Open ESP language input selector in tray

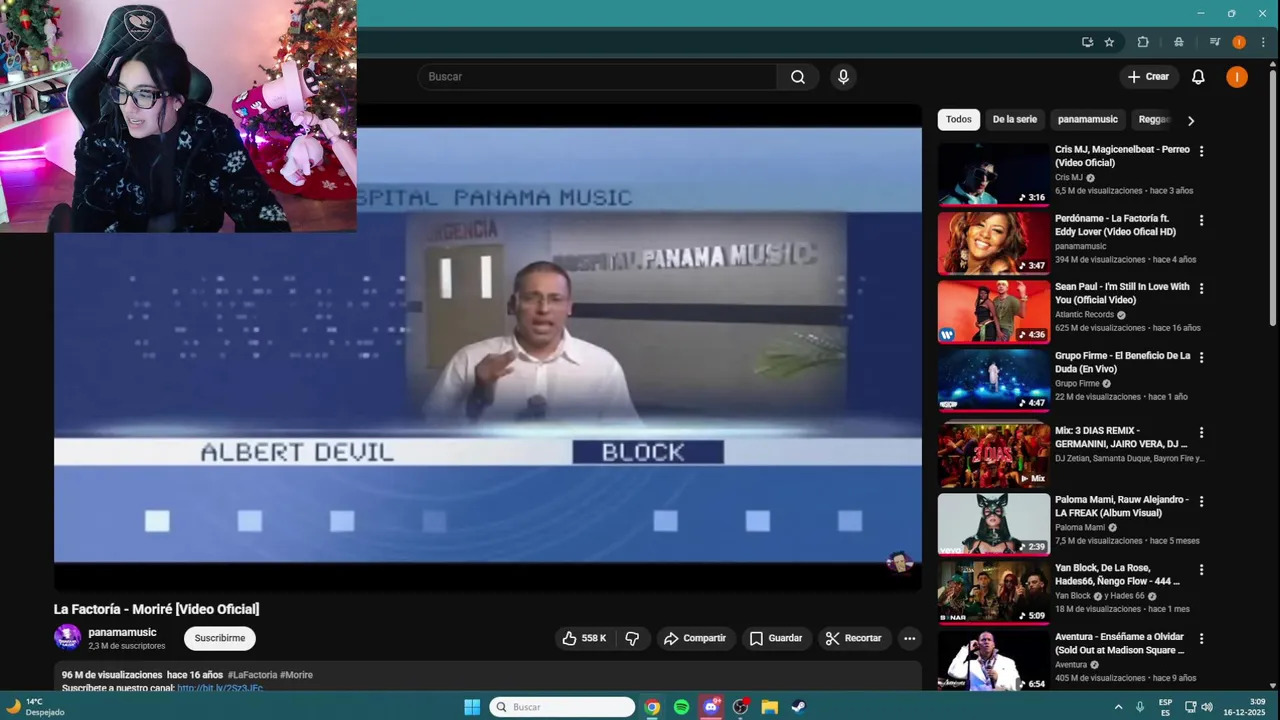(x=1165, y=707)
